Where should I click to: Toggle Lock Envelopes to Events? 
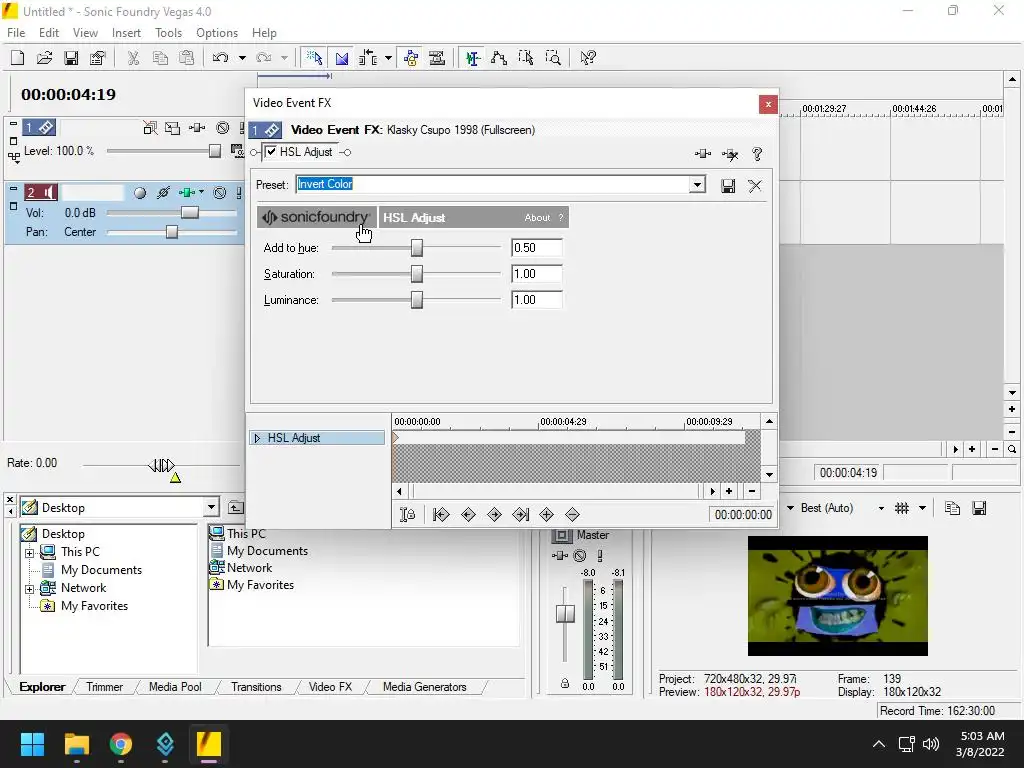click(x=411, y=58)
